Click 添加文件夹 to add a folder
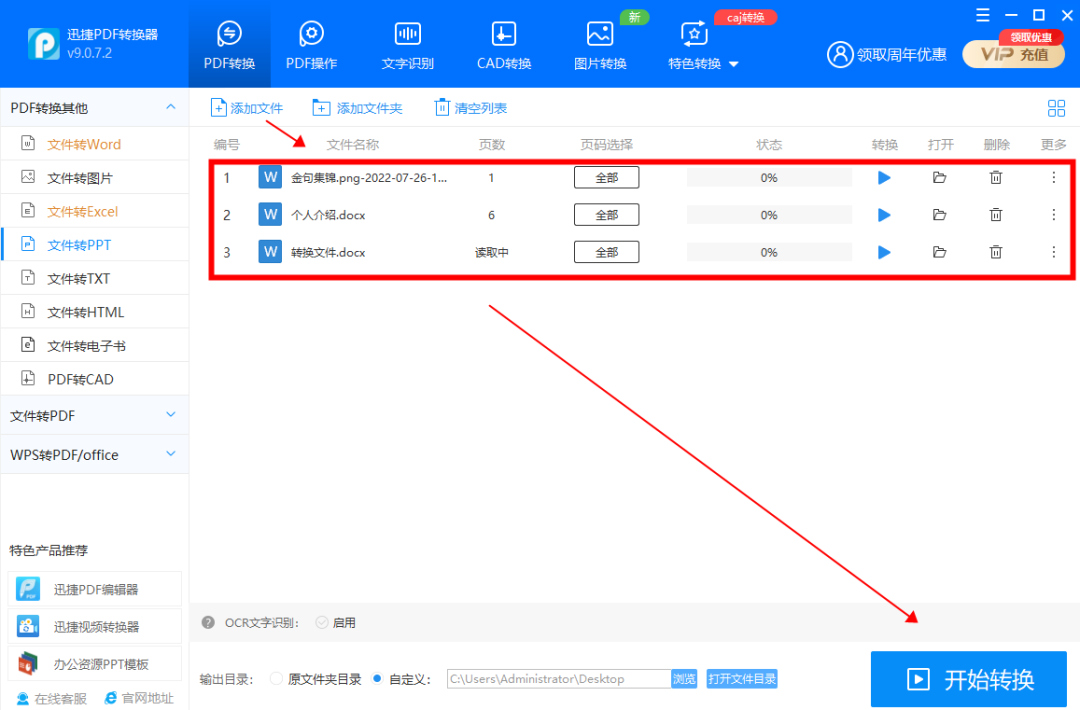Image resolution: width=1080 pixels, height=710 pixels. tap(357, 108)
